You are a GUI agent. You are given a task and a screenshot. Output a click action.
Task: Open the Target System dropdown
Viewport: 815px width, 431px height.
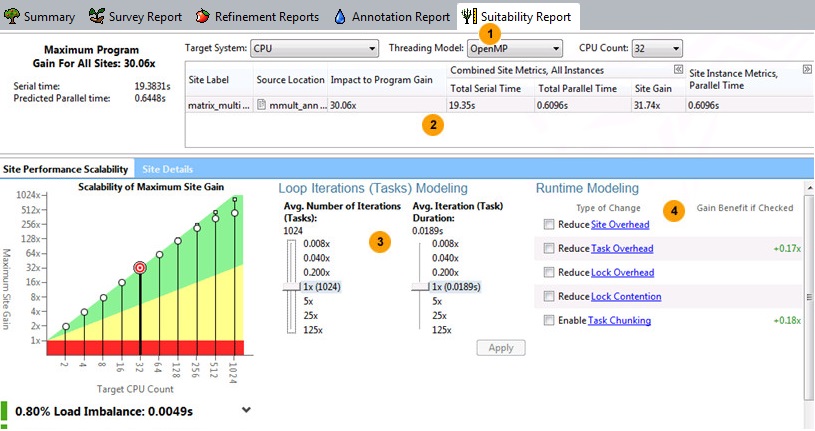314,48
